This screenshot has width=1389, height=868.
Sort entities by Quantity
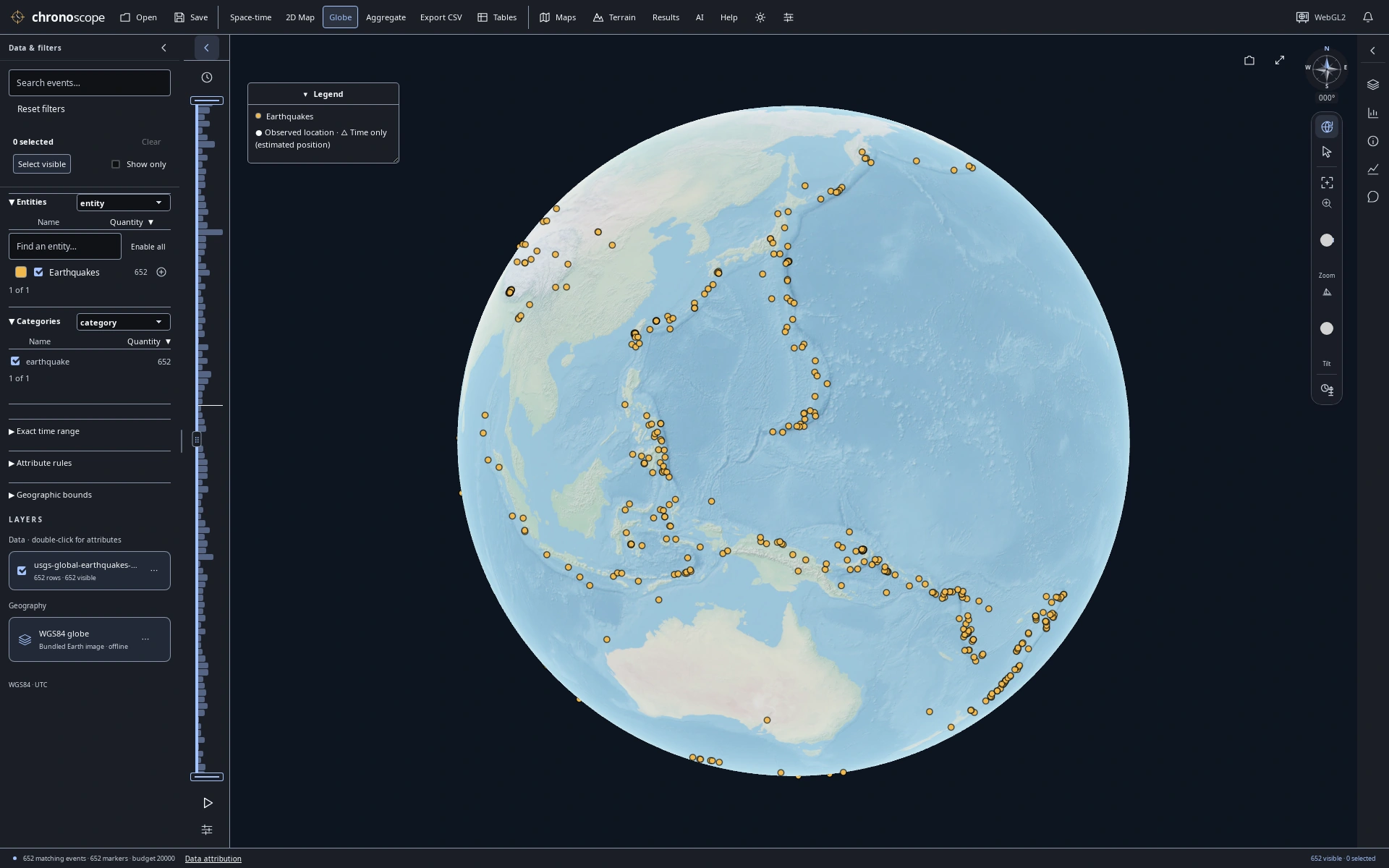pos(132,222)
